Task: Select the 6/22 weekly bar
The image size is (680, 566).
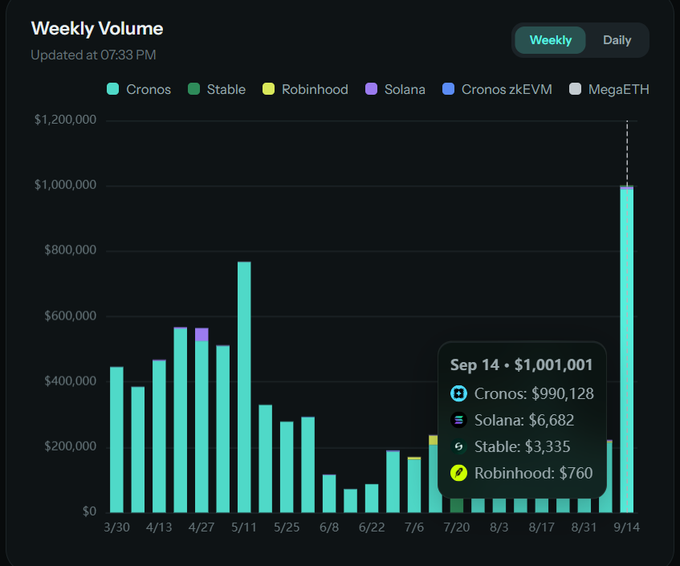Action: pos(372,498)
